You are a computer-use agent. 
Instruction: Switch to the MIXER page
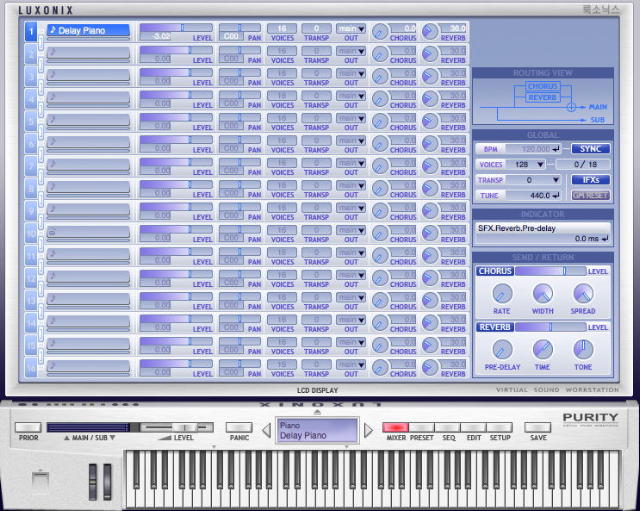396,427
